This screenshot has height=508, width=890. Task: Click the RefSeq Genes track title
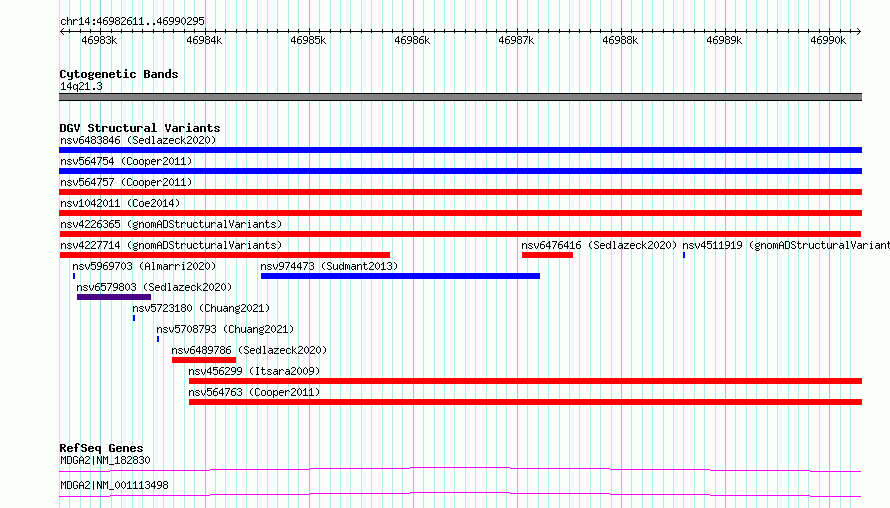coord(101,448)
